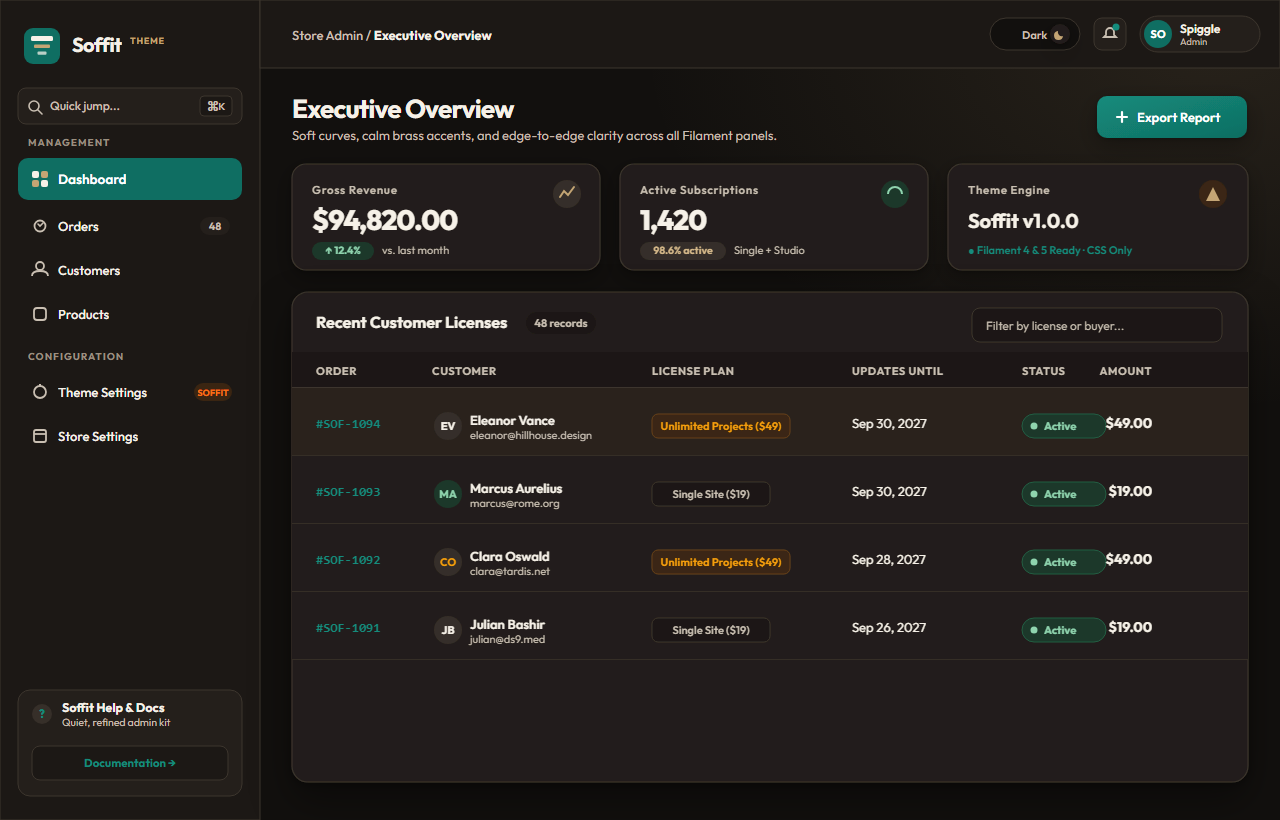Click the ⌘K shortcut badge
The height and width of the screenshot is (820, 1280).
tap(216, 107)
